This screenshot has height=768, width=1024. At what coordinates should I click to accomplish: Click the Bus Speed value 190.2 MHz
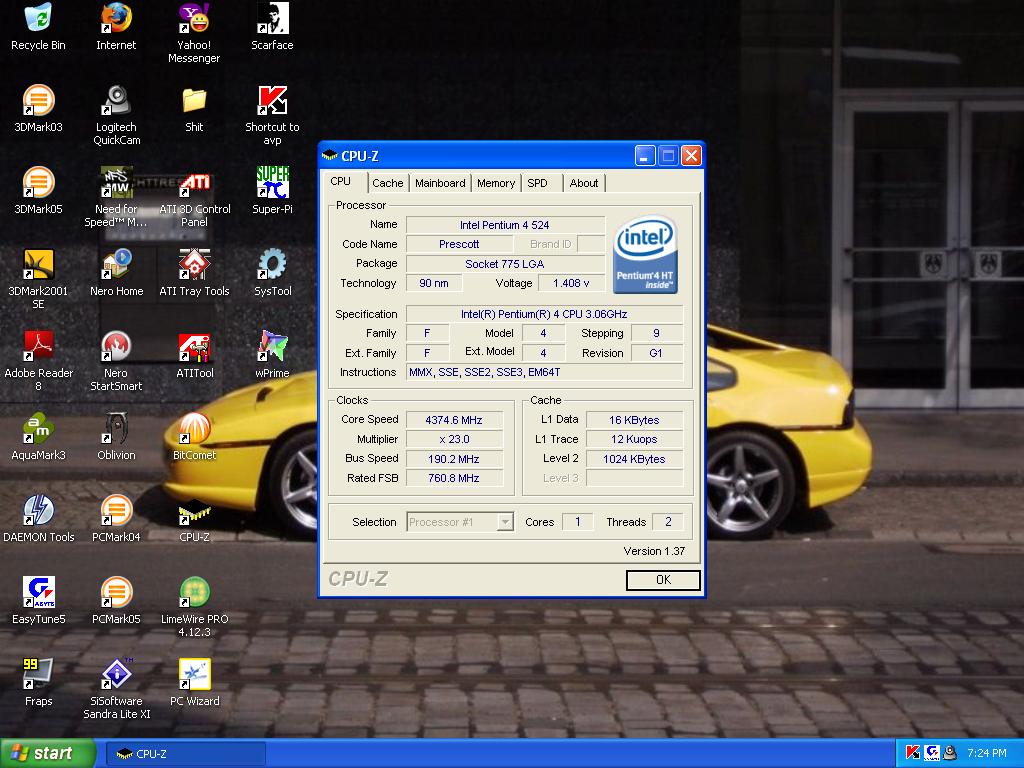tap(454, 459)
